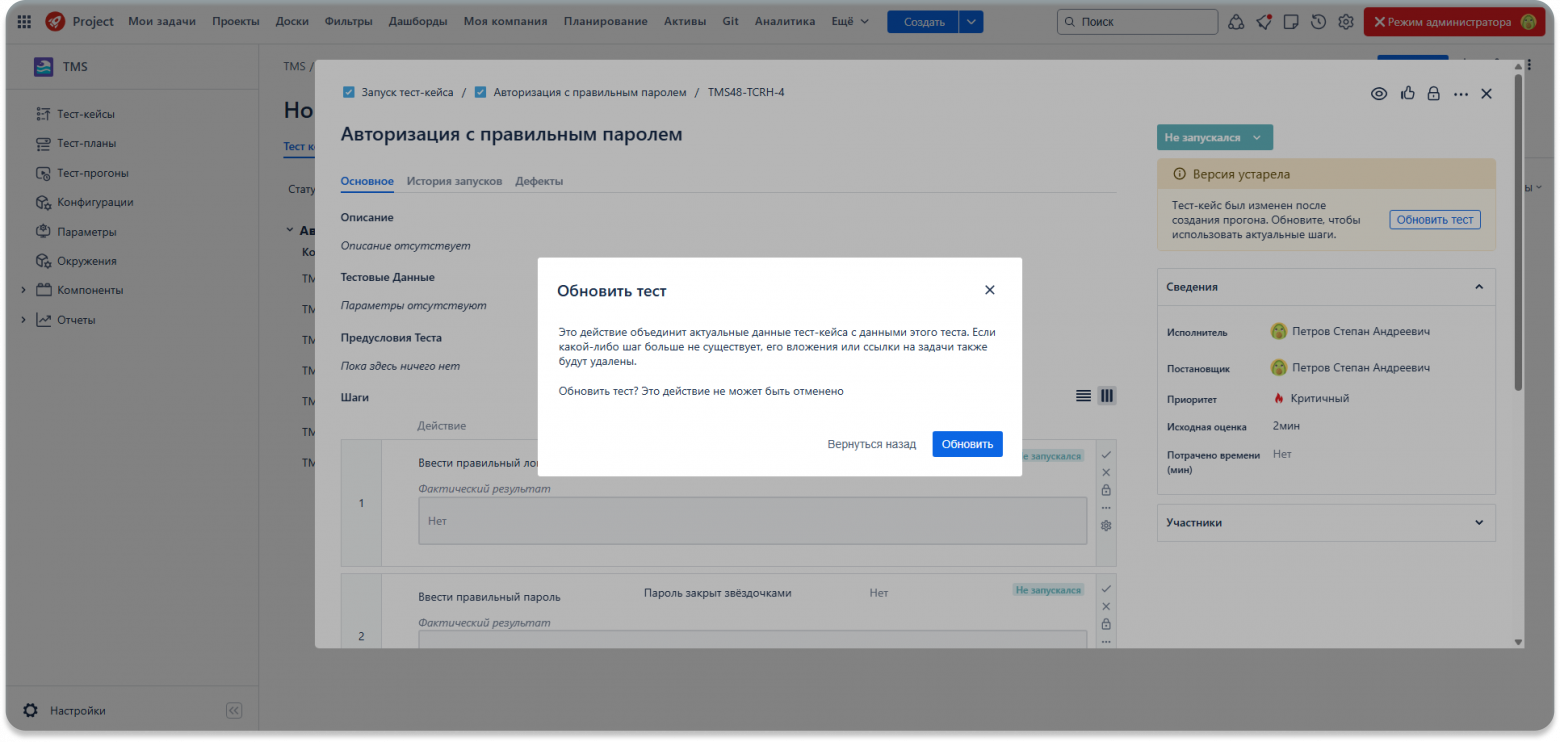This screenshot has width=1560, height=742.
Task: Open Проекты in top navigation
Action: click(236, 21)
